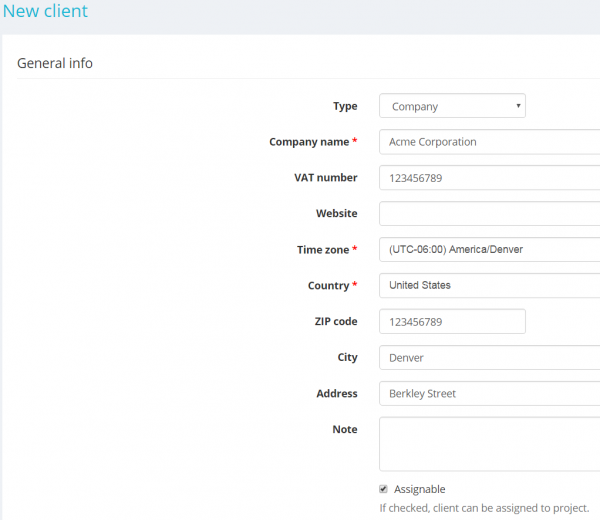Click the Country label
600x520 pixels.
click(328, 286)
